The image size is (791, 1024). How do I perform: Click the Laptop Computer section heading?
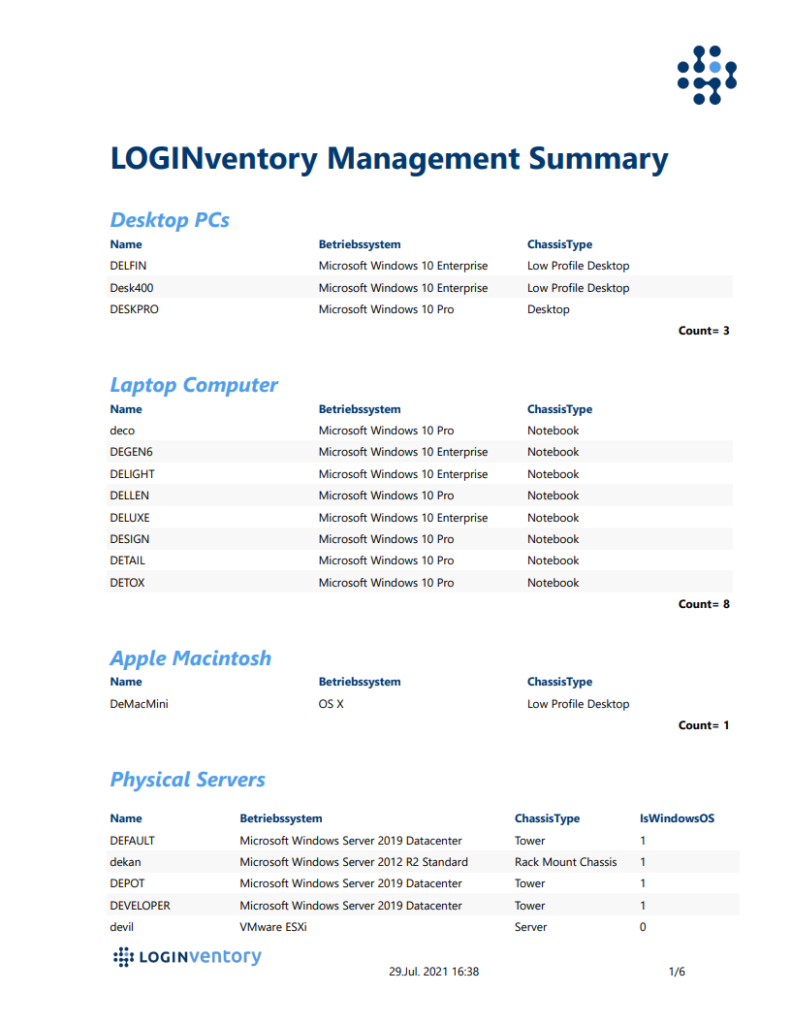193,385
